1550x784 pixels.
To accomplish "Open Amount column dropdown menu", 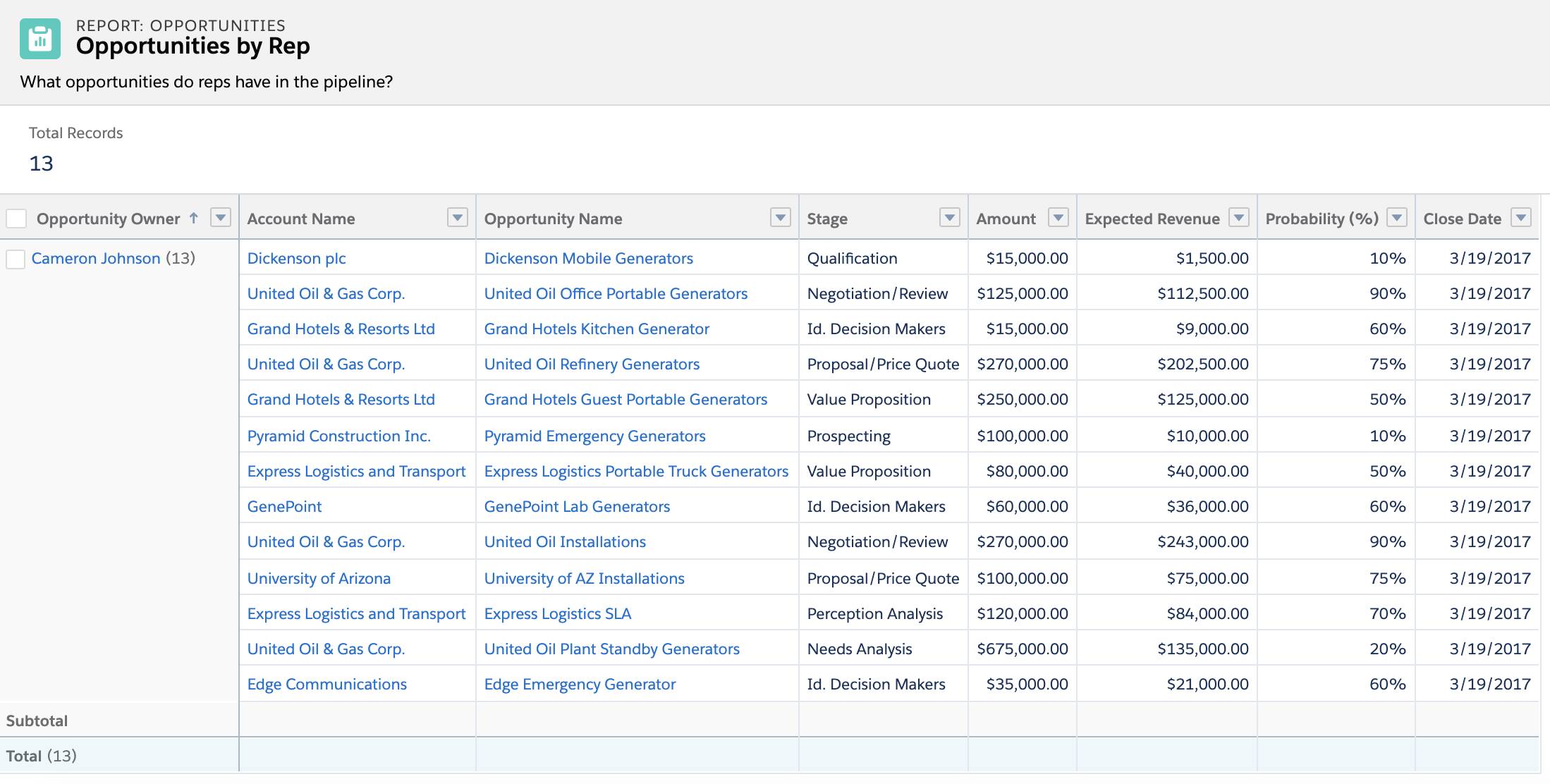I will pyautogui.click(x=1058, y=218).
